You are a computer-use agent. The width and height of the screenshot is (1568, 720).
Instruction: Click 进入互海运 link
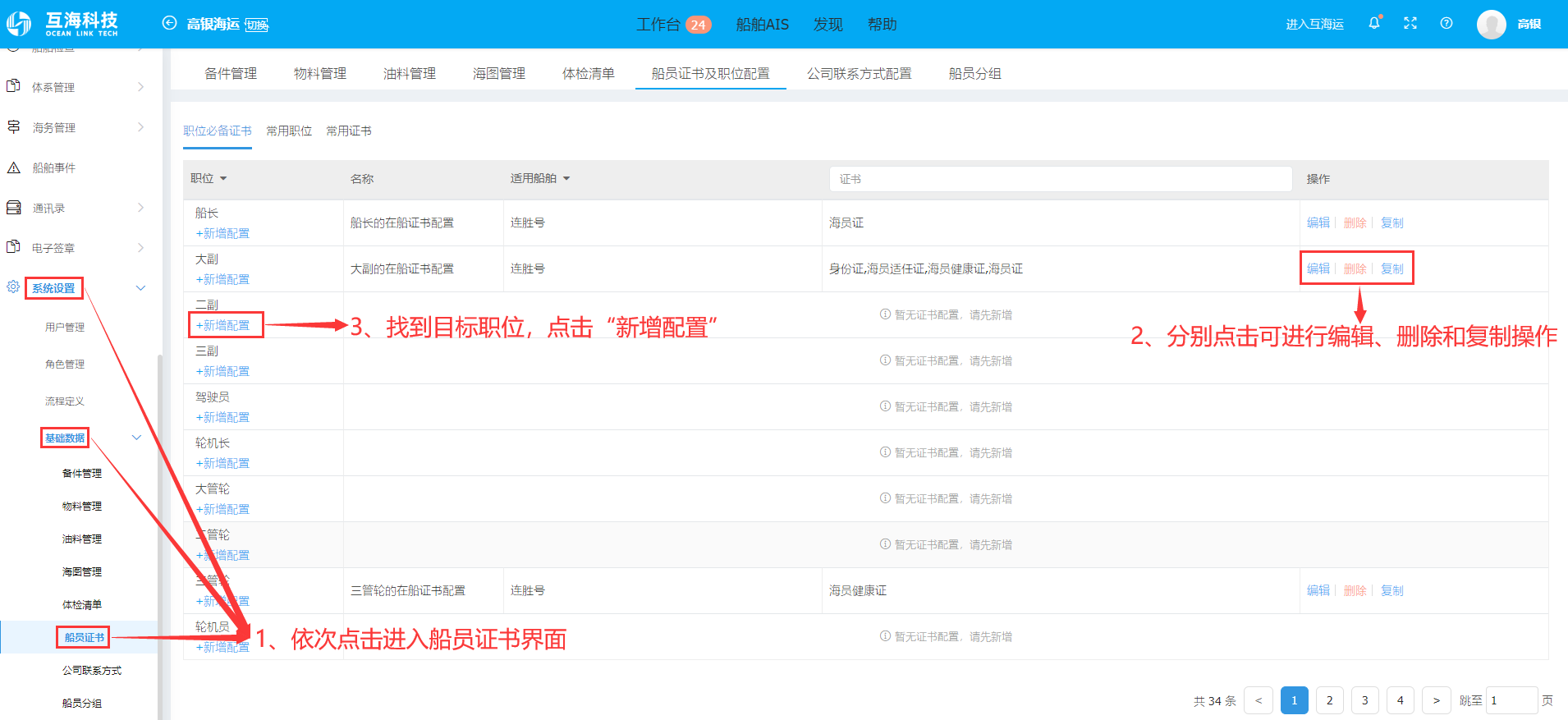coord(1314,25)
